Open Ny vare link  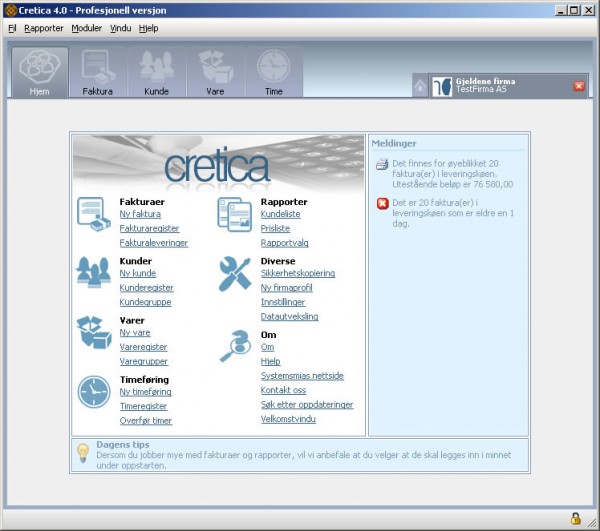[x=135, y=333]
